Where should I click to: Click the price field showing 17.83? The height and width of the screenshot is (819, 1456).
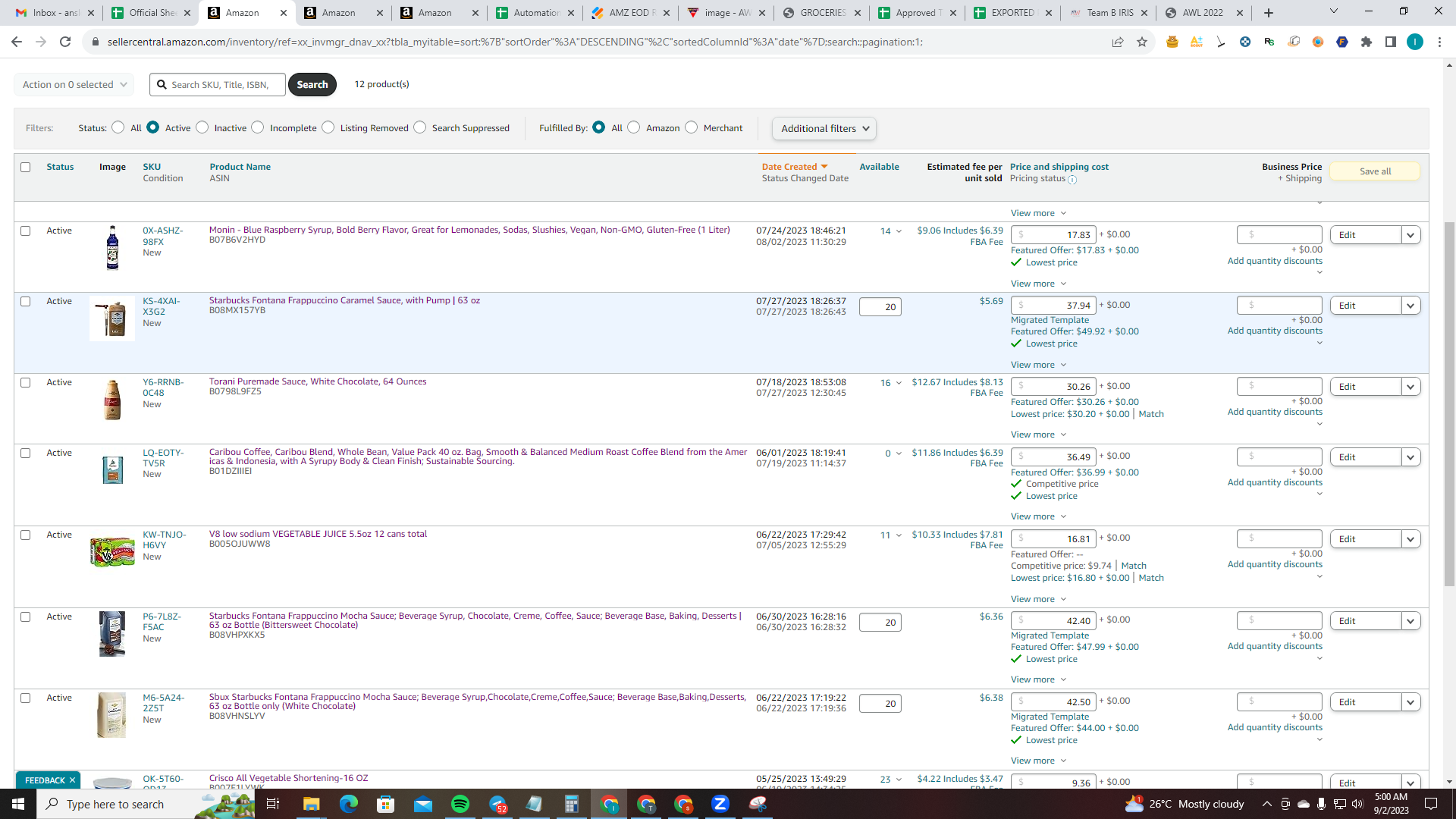coord(1053,235)
